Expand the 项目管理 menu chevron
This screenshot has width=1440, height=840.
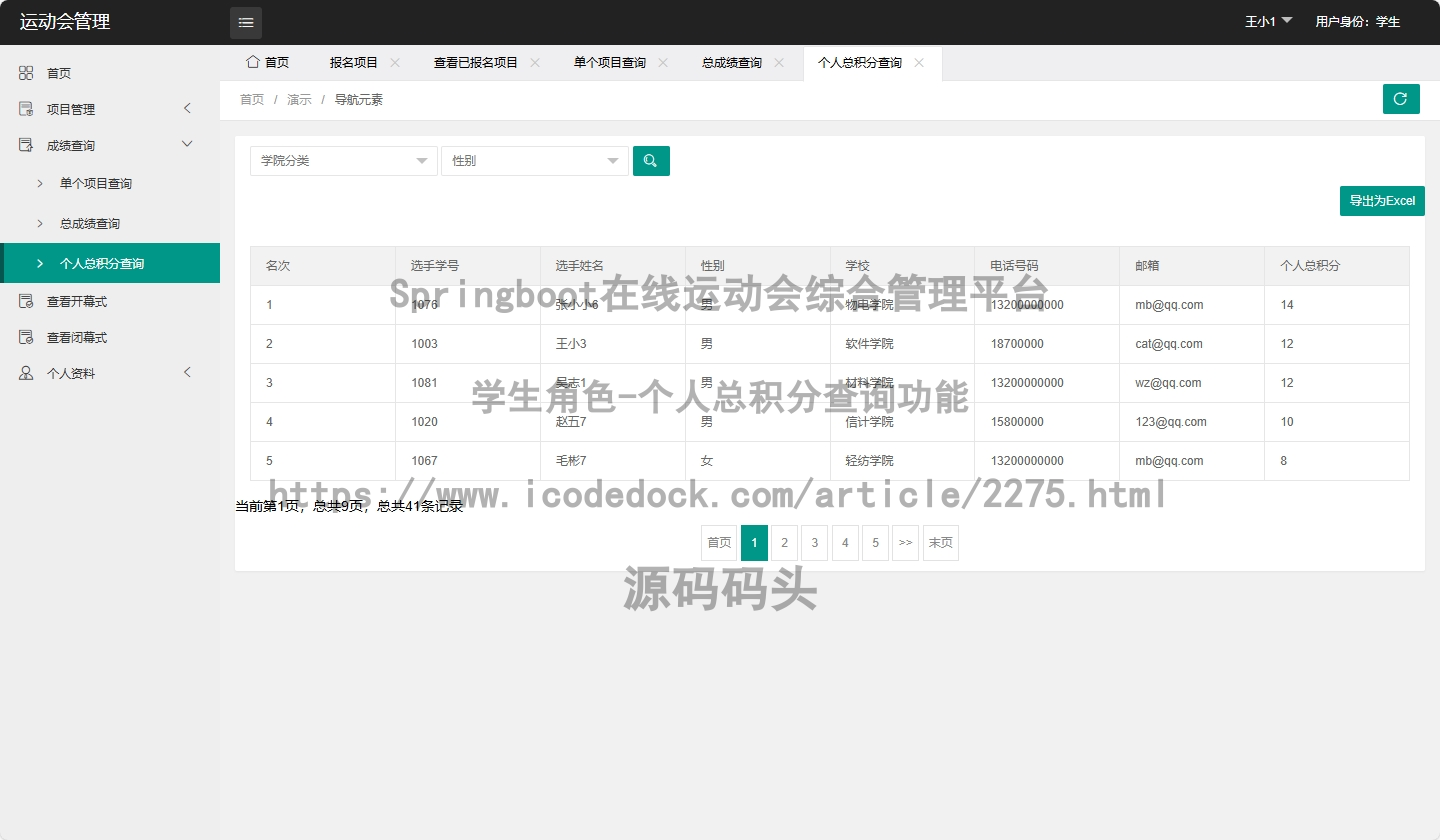(x=187, y=108)
